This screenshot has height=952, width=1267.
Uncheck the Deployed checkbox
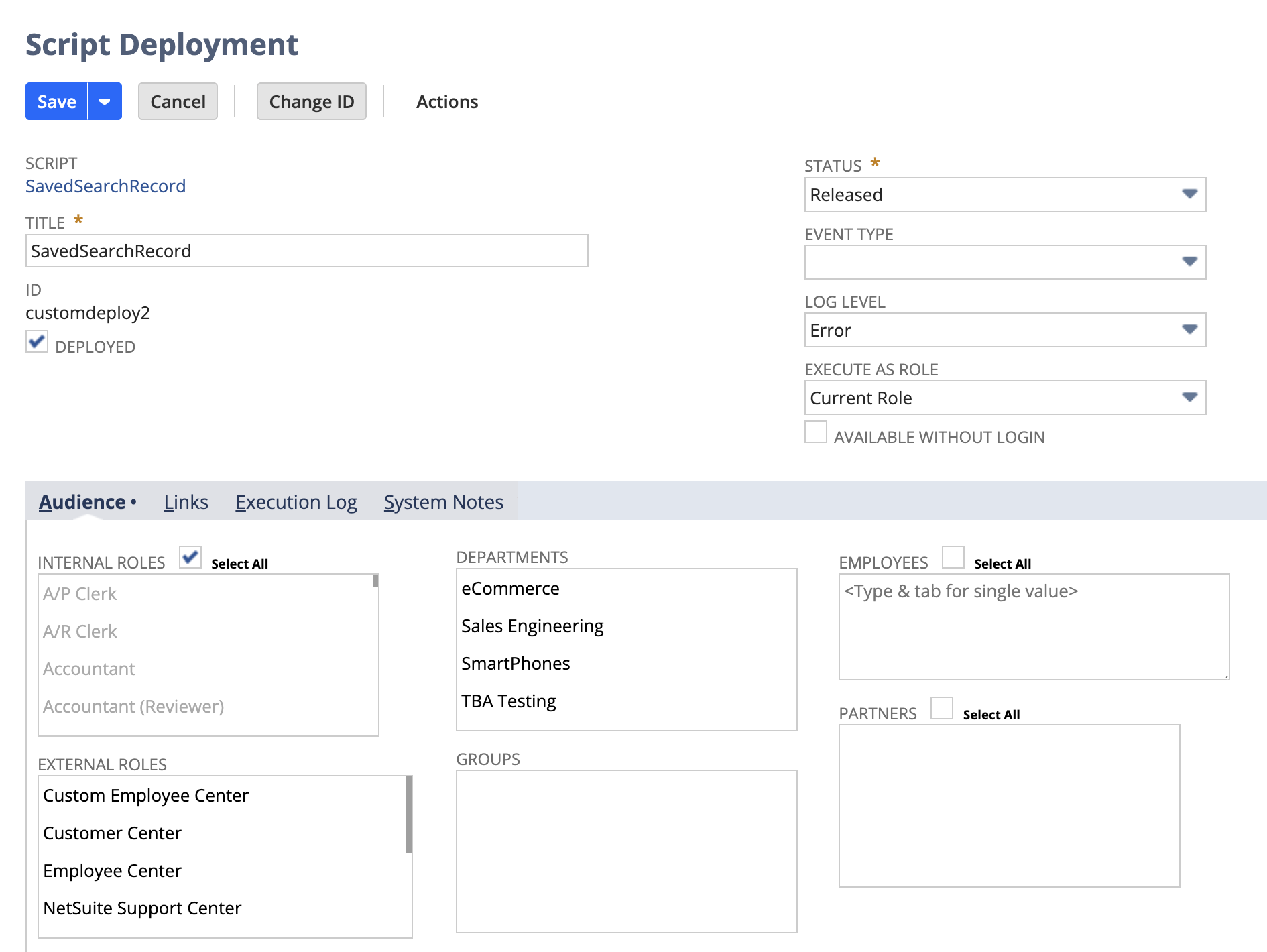[x=37, y=342]
